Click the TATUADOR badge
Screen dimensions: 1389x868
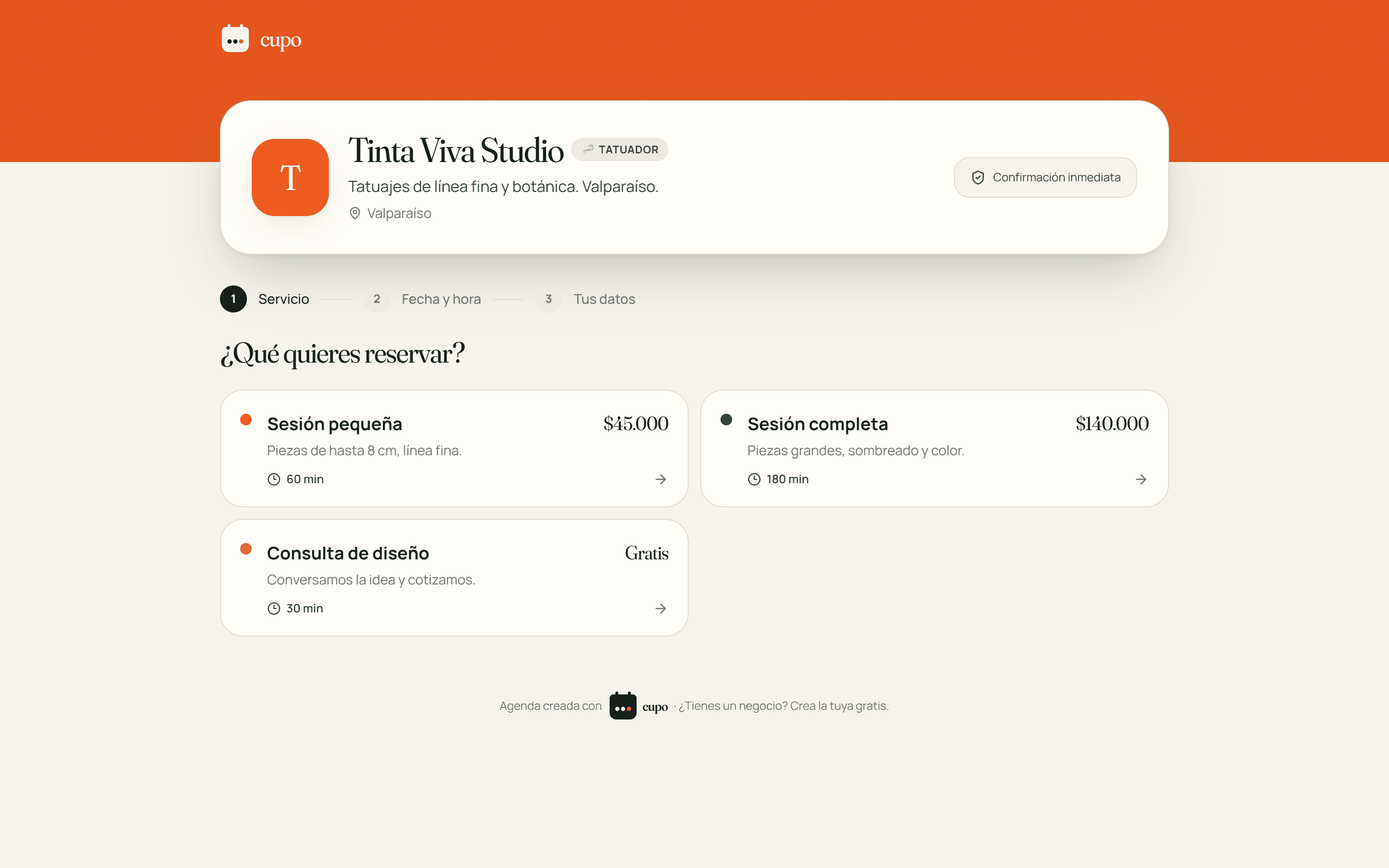point(619,149)
